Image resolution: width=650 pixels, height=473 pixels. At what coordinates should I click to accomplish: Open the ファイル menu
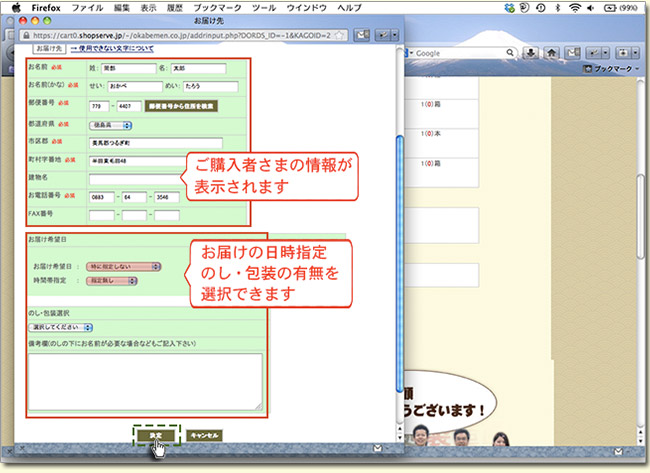88,7
